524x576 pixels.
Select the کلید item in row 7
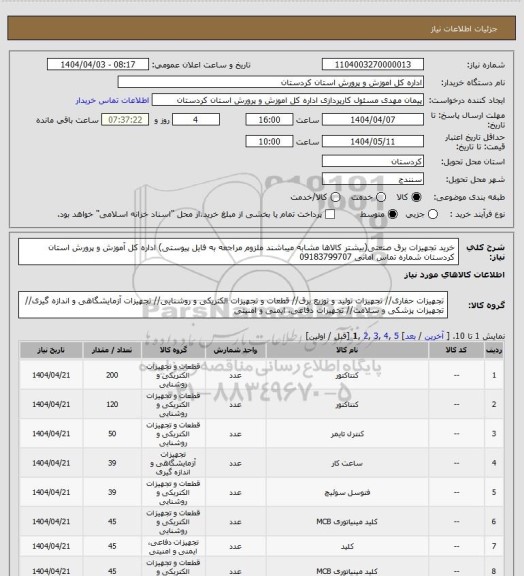click(x=347, y=546)
